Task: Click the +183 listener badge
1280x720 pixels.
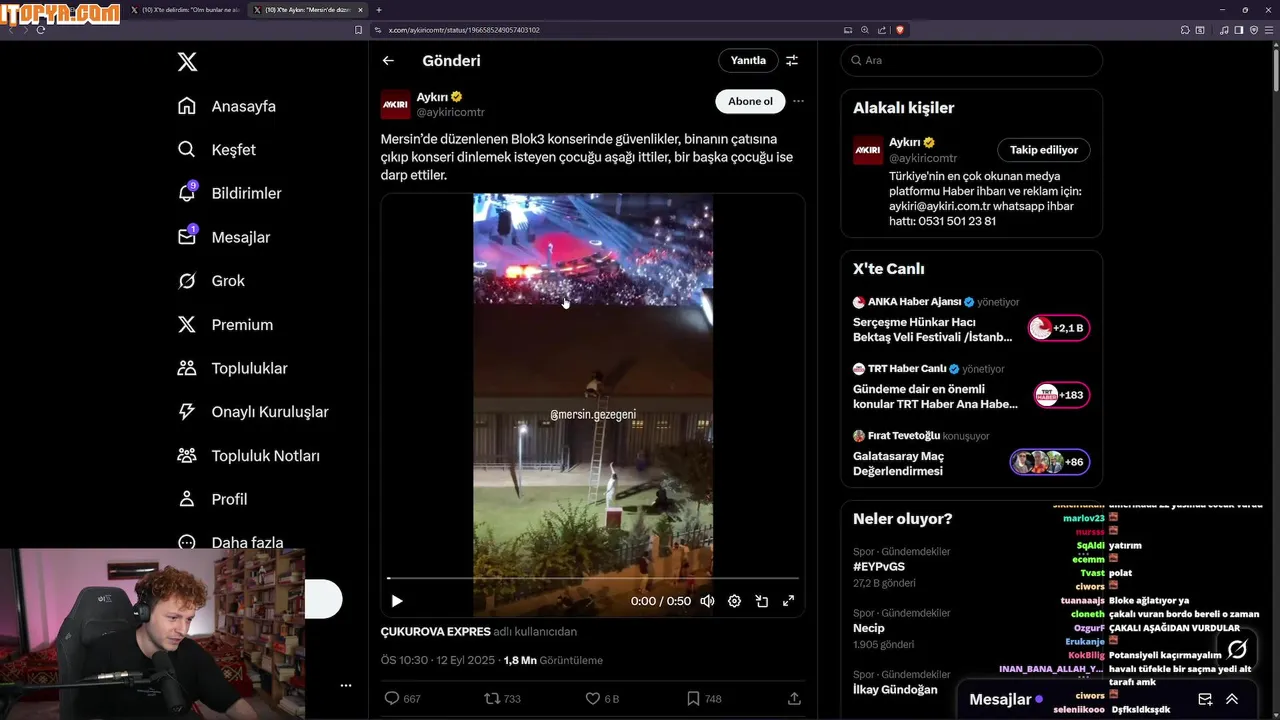Action: [x=1061, y=395]
